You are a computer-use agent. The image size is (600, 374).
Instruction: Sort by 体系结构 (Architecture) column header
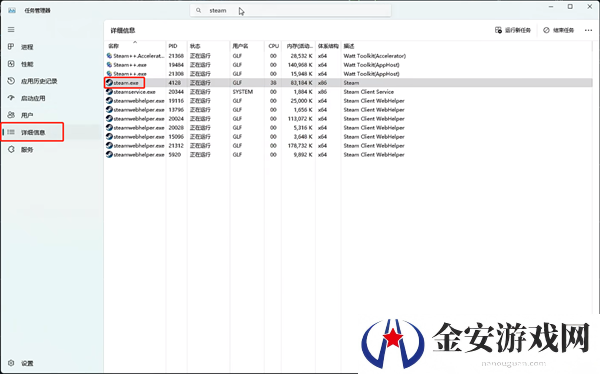click(x=328, y=46)
